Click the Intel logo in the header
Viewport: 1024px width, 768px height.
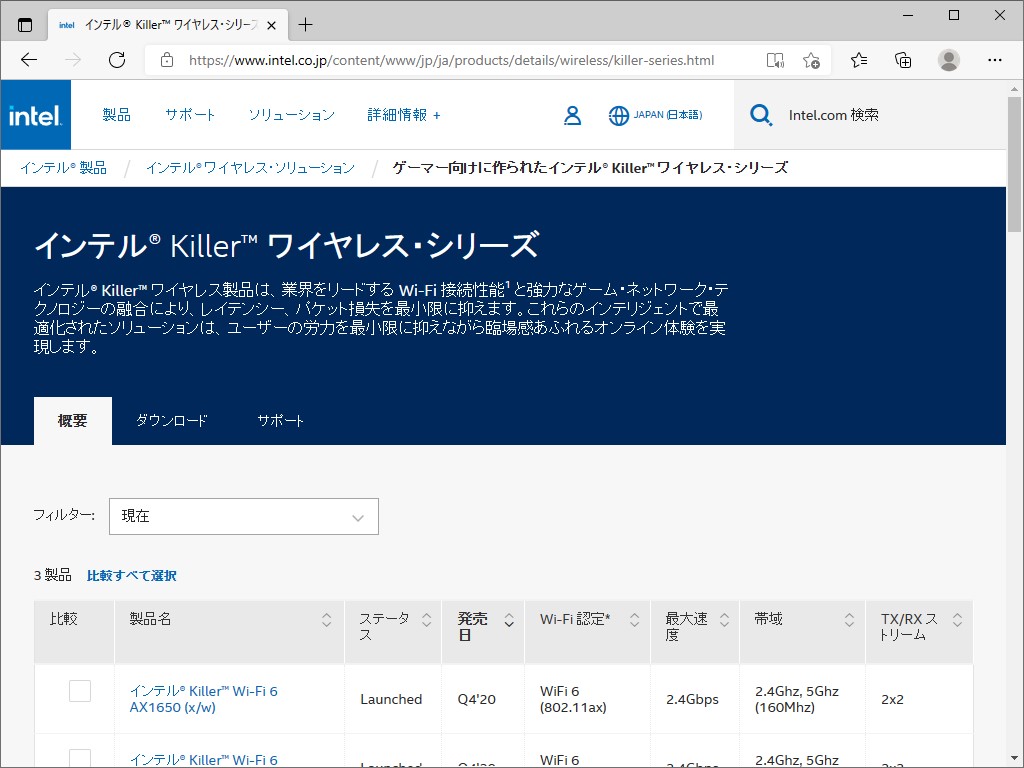point(36,114)
